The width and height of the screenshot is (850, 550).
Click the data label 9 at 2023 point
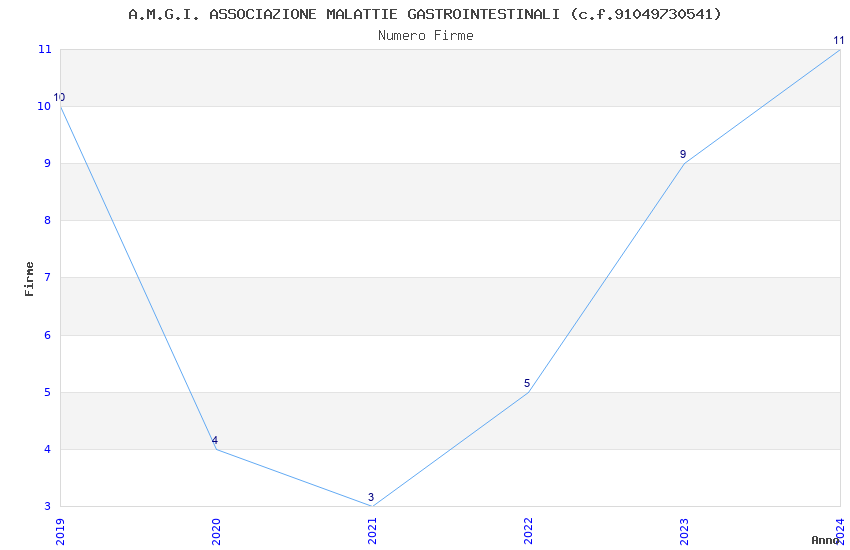tap(683, 154)
